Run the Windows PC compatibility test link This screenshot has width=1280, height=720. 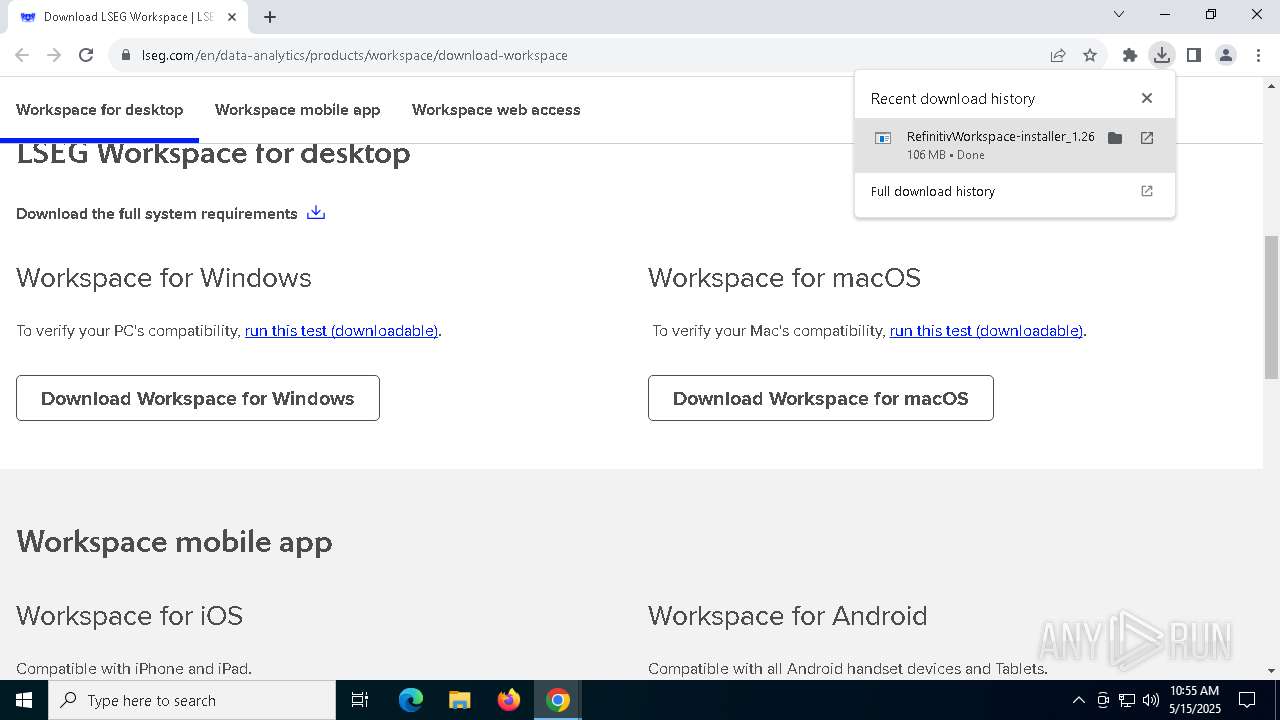coord(341,331)
